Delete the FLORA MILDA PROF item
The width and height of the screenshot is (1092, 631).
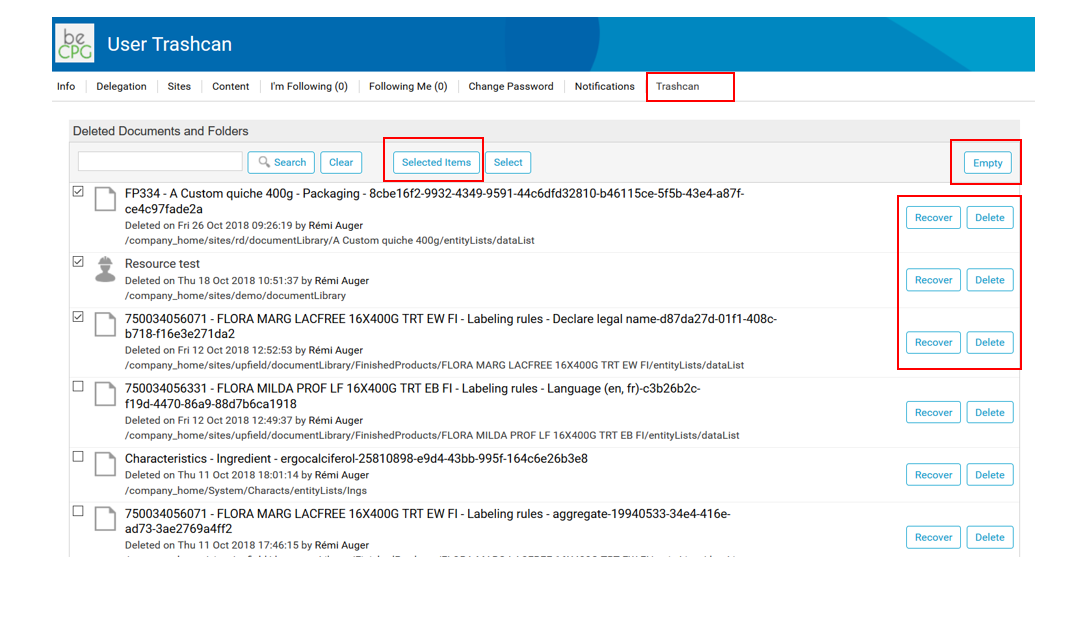(990, 412)
